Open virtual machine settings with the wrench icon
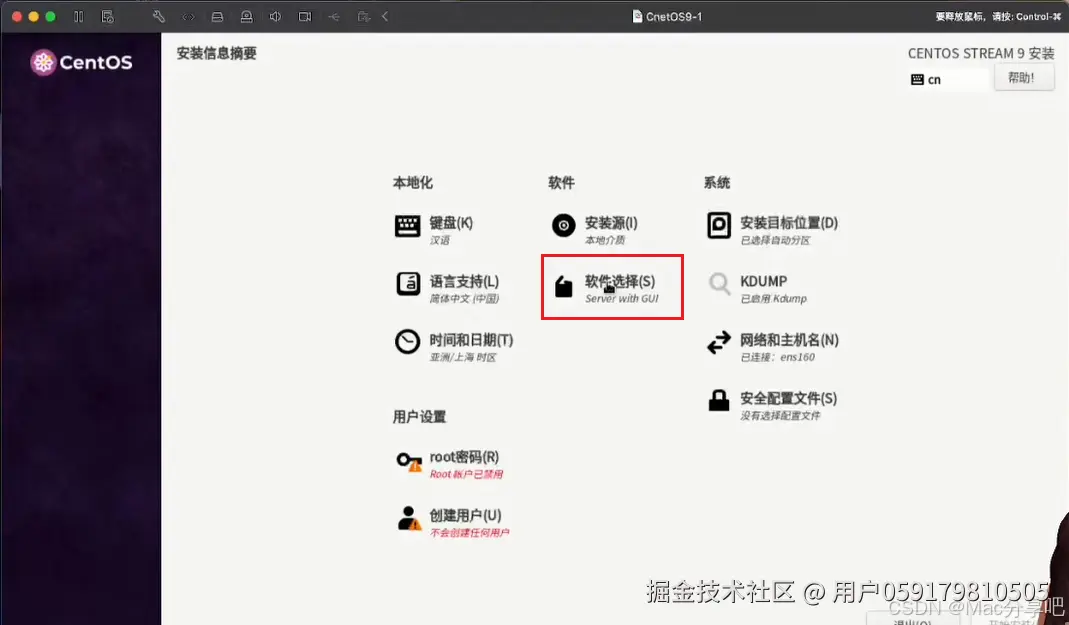The image size is (1069, 625). [x=159, y=16]
